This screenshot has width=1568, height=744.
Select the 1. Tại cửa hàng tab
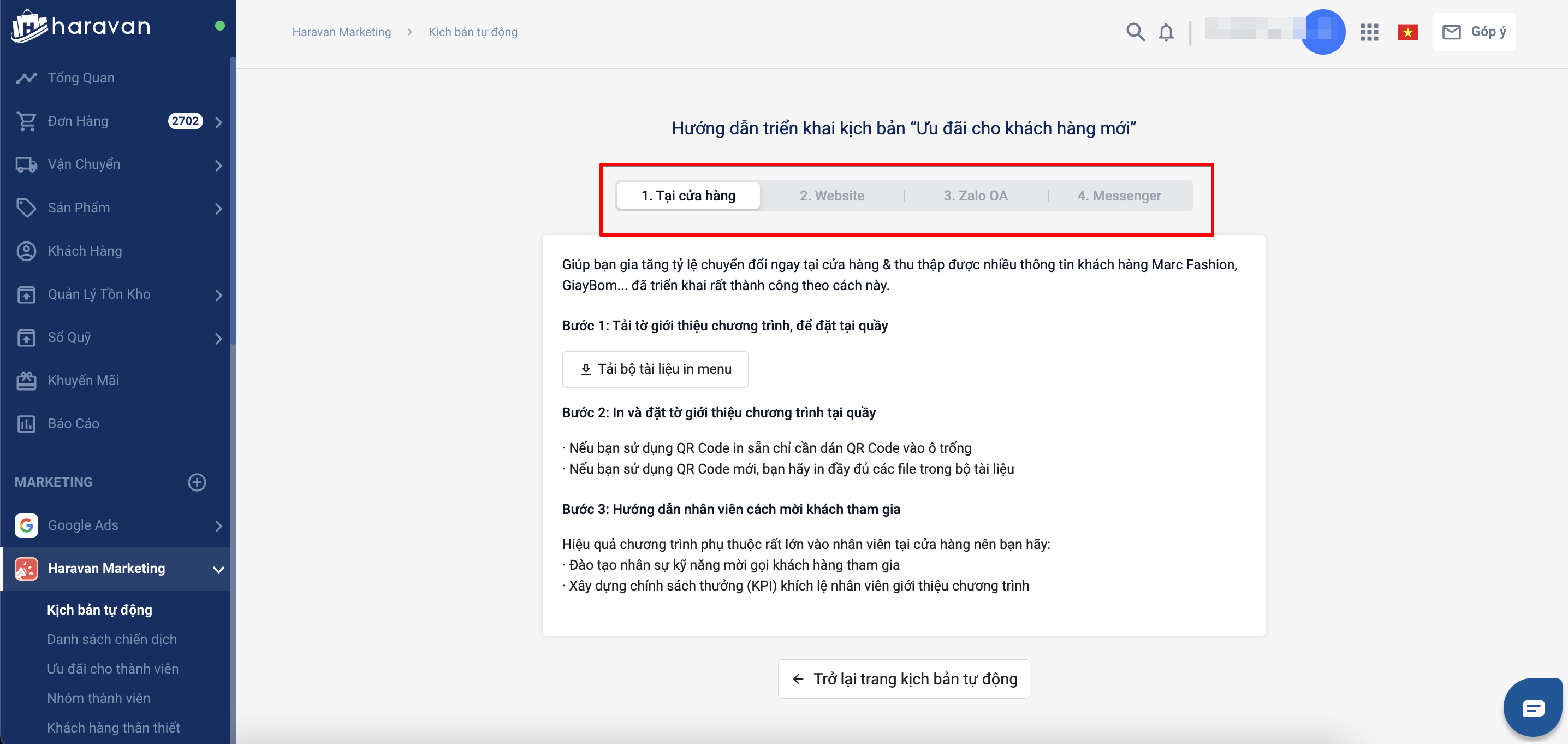point(688,196)
